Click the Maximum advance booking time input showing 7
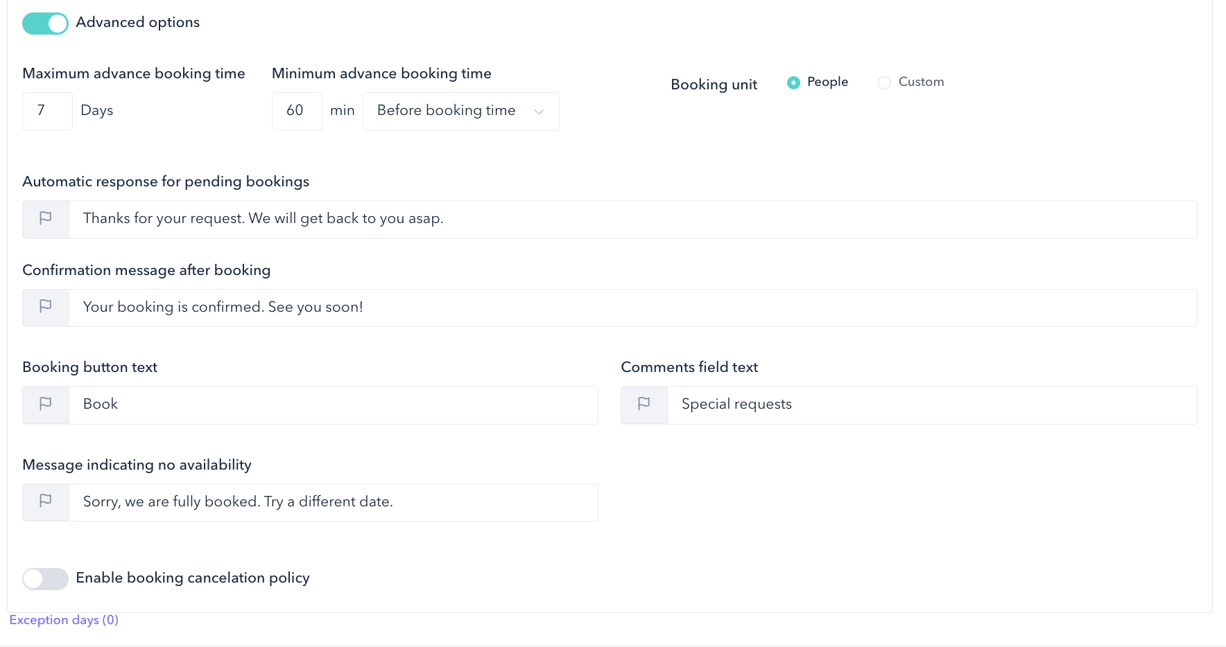The width and height of the screenshot is (1226, 647). 47,110
